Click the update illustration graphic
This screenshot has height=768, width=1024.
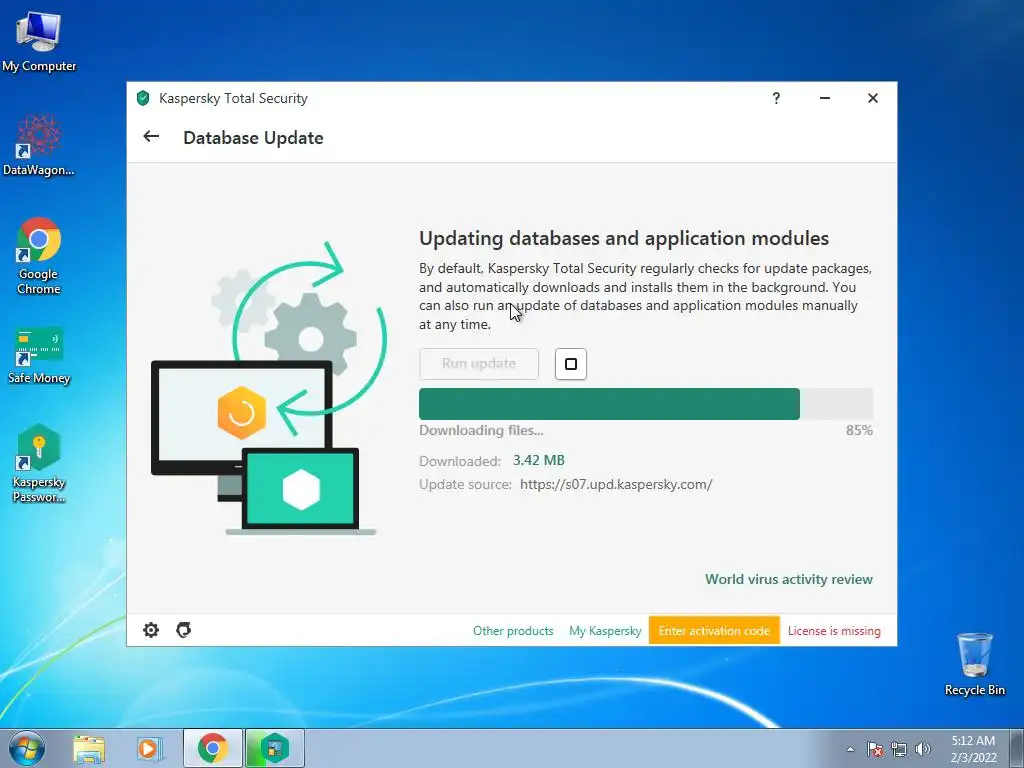tap(269, 388)
